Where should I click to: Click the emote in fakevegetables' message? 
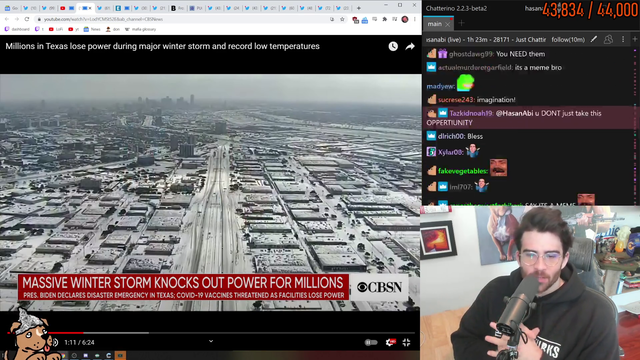click(x=498, y=168)
